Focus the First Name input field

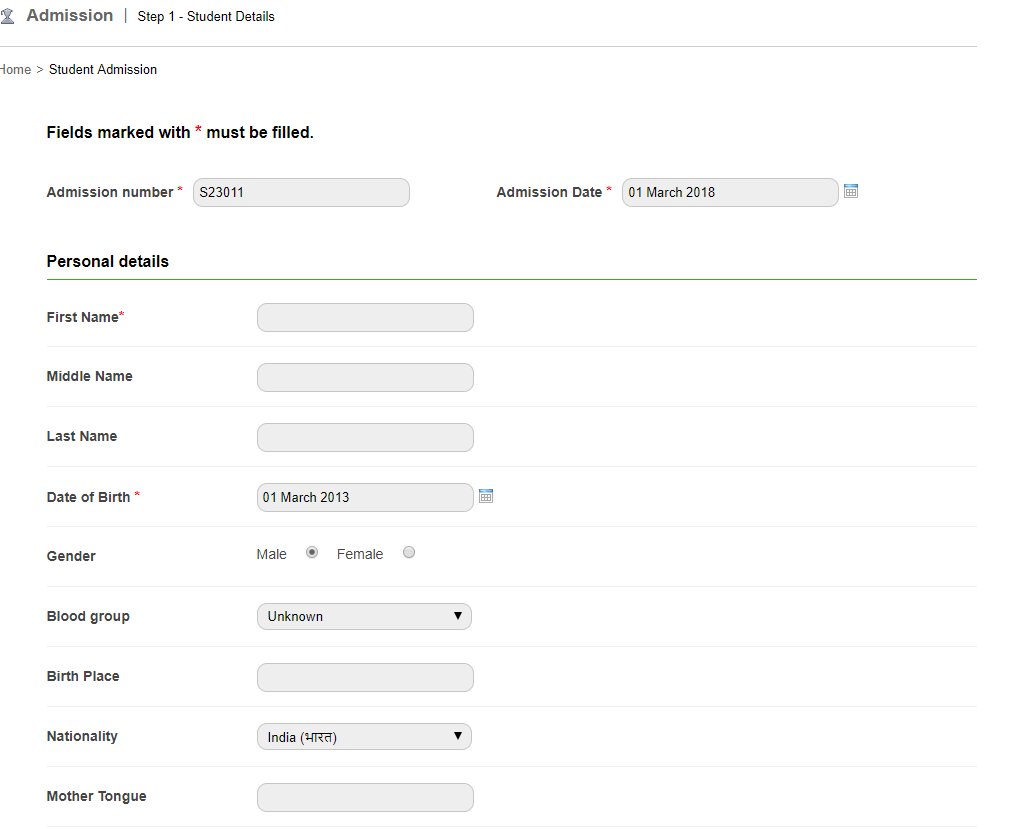click(365, 318)
